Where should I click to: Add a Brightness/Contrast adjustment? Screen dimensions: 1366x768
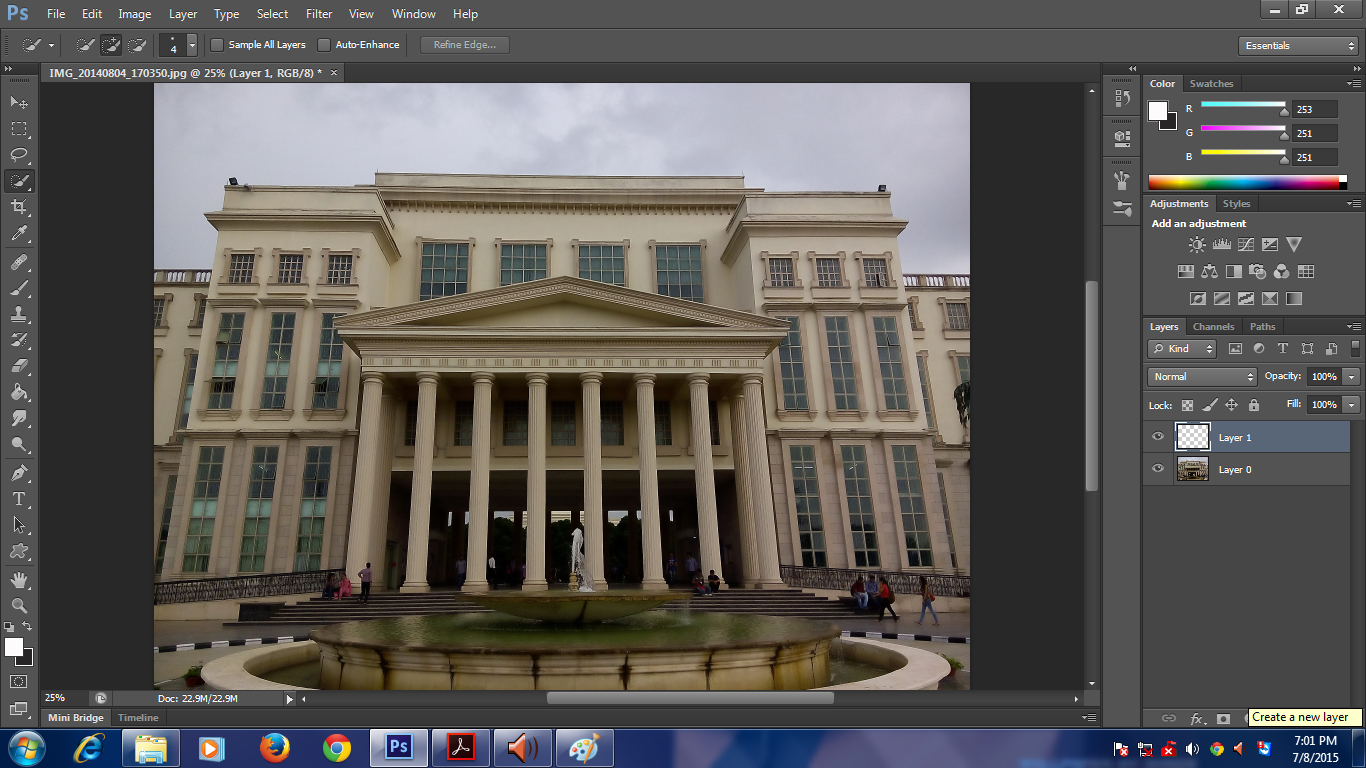coord(1197,244)
